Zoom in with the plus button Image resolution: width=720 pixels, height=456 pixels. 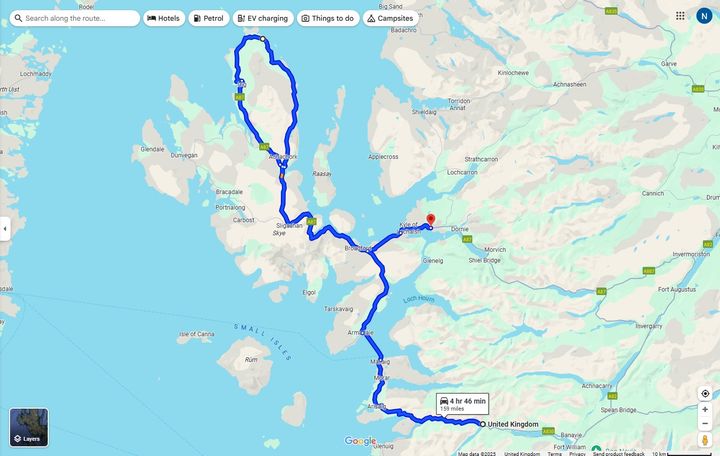[x=705, y=409]
